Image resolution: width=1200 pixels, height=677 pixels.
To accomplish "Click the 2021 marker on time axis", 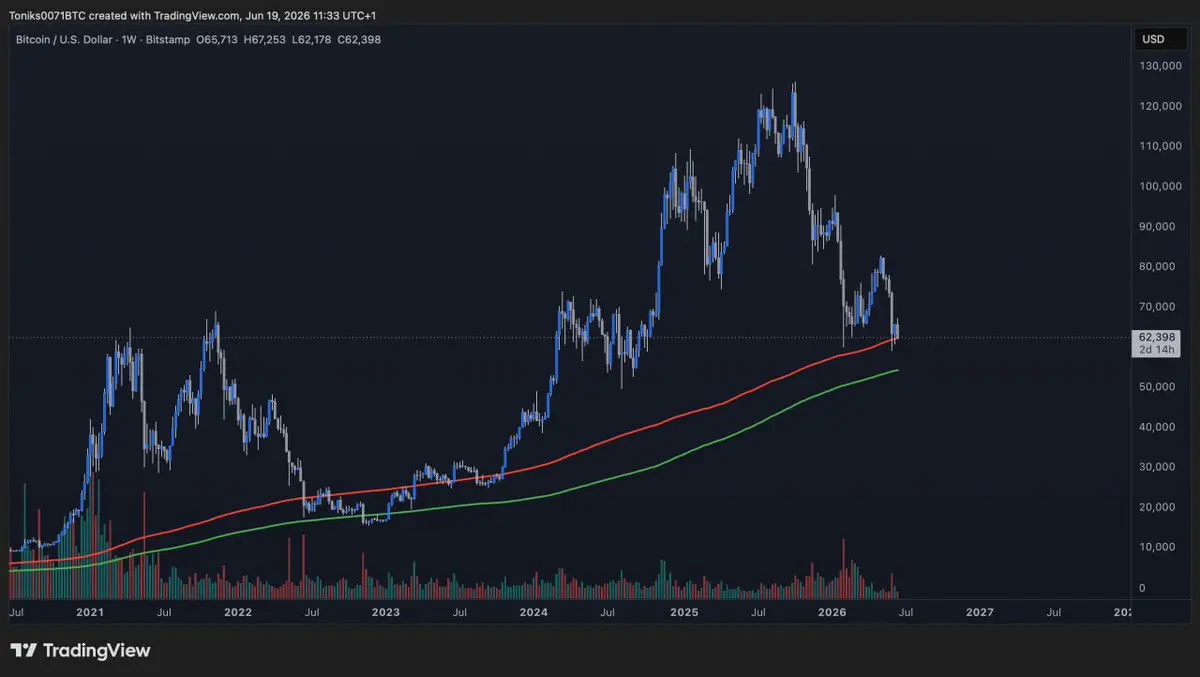I will pos(90,611).
